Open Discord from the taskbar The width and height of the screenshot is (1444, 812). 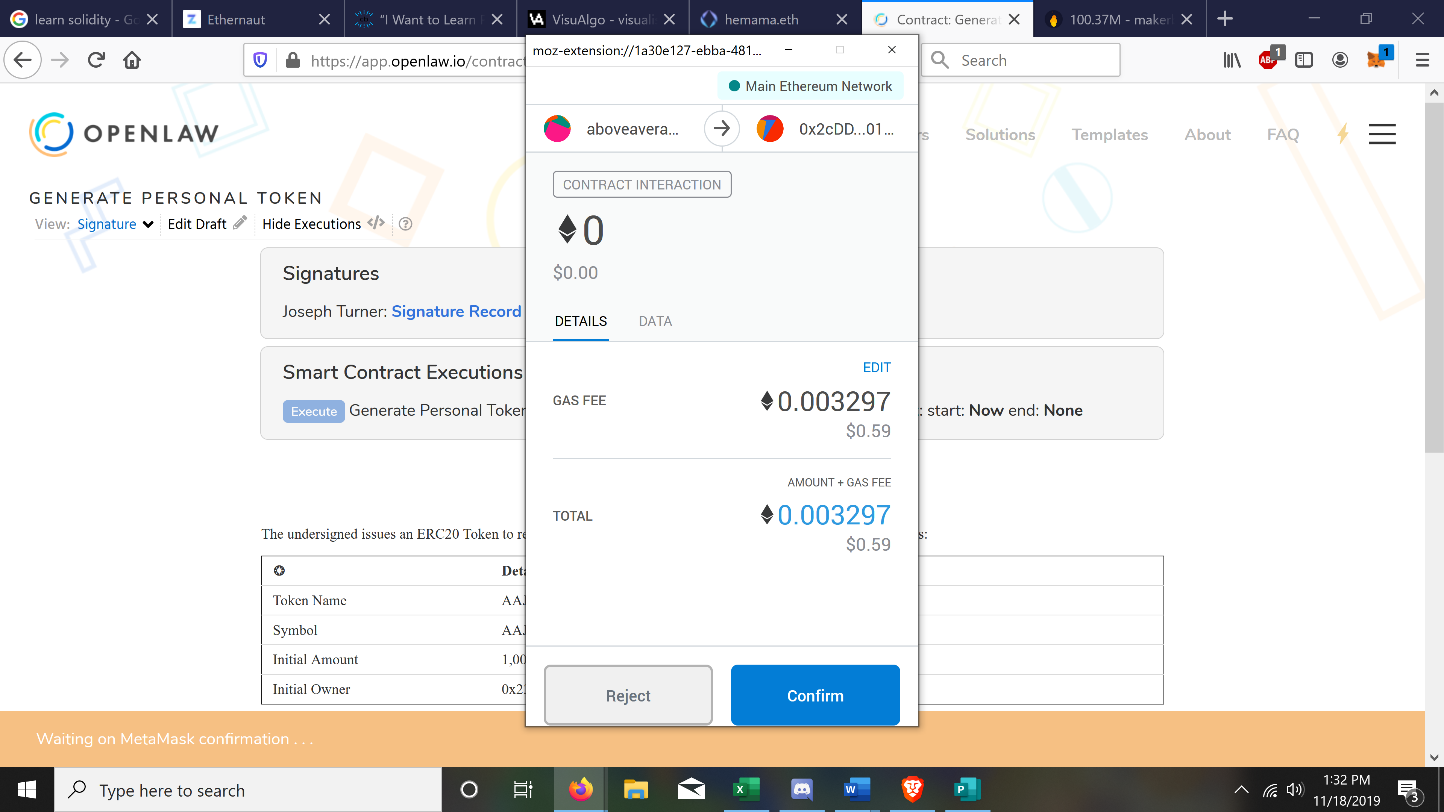point(801,790)
